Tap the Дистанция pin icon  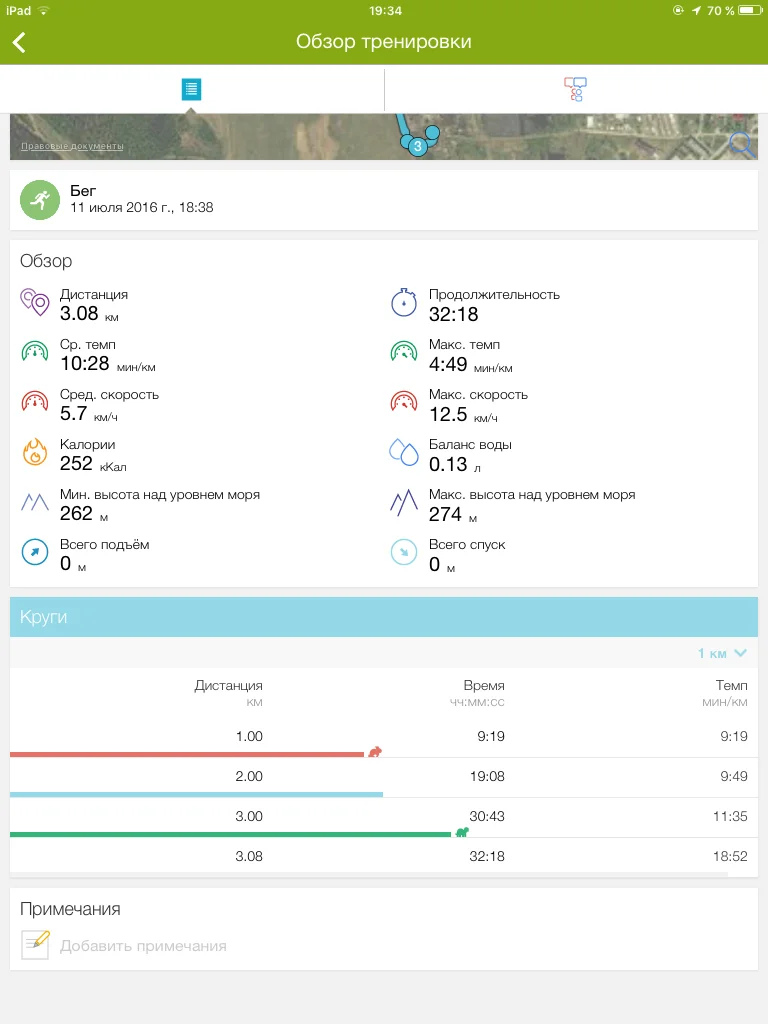pyautogui.click(x=35, y=302)
